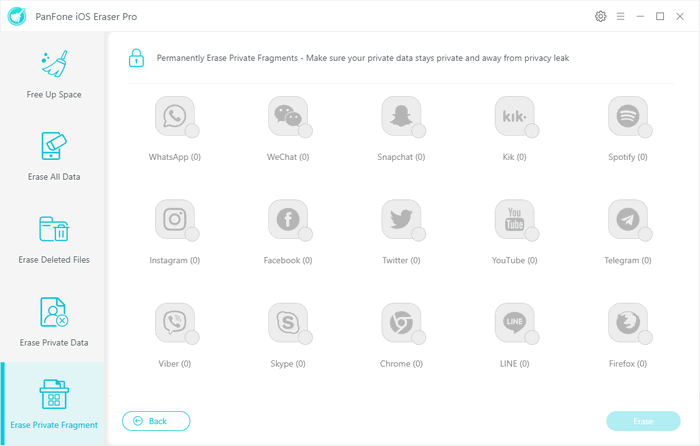
Task: Click the 'Firefox (0)' label
Action: [x=628, y=364]
